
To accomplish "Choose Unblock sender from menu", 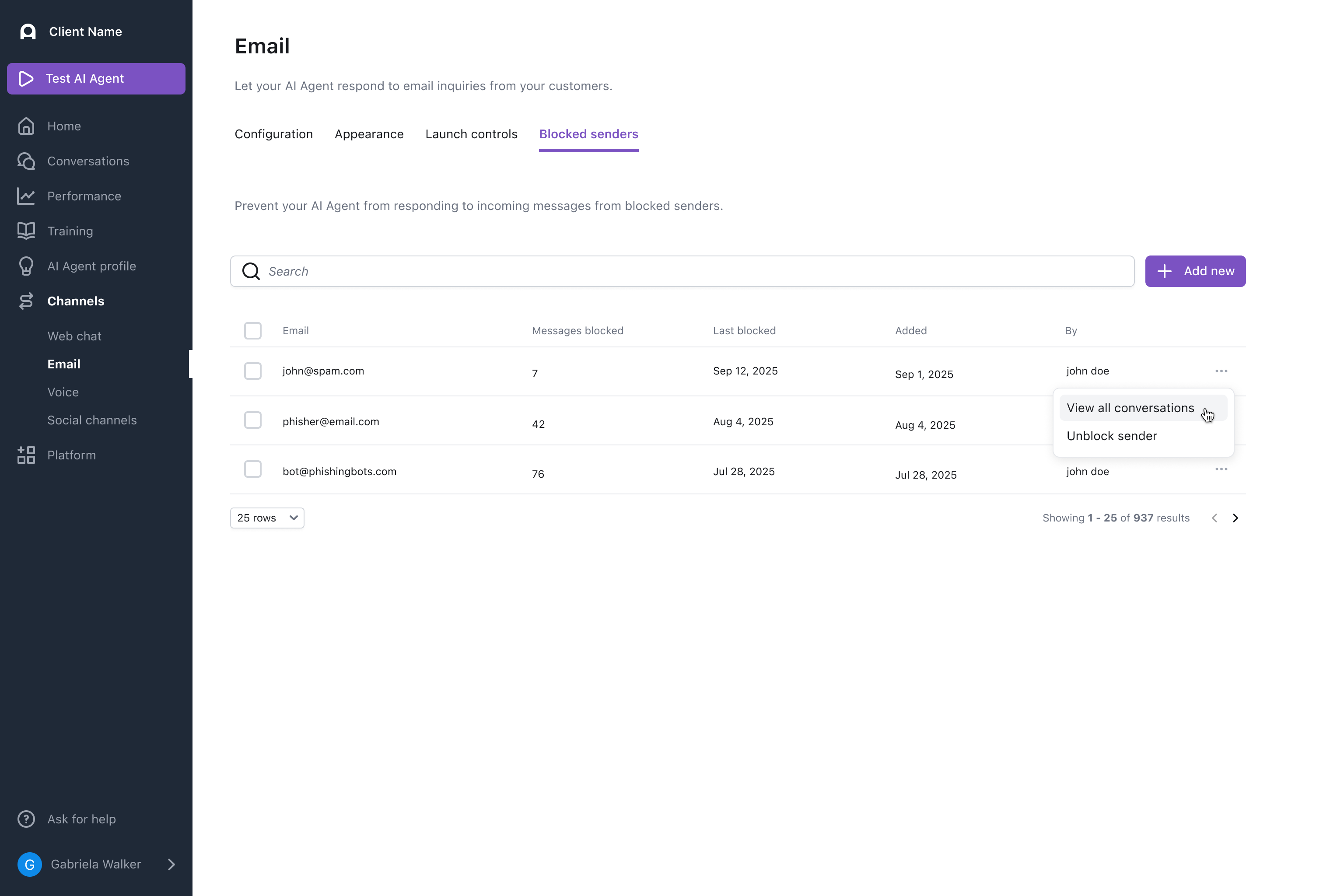I will (1112, 436).
